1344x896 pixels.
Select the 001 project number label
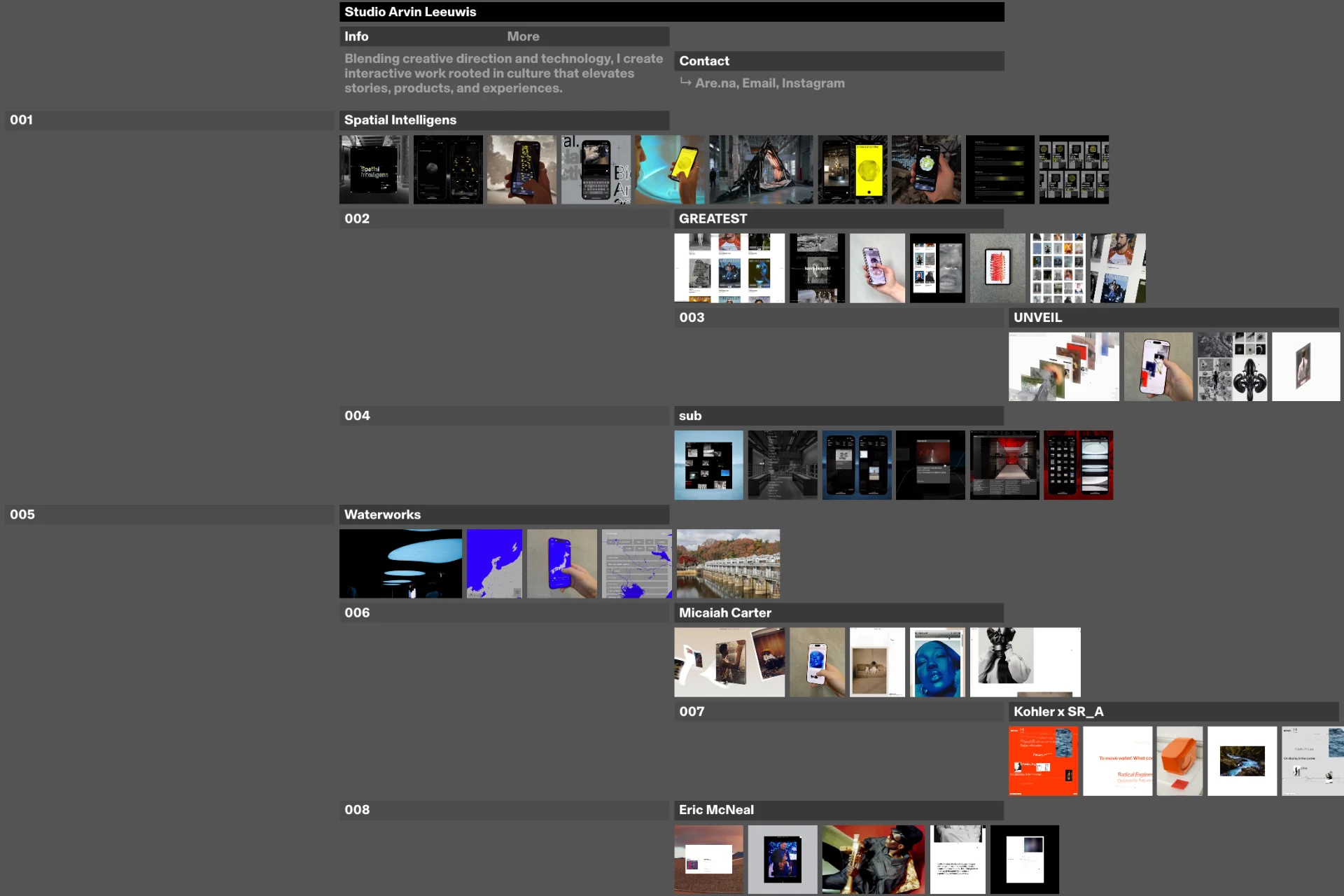(x=21, y=120)
